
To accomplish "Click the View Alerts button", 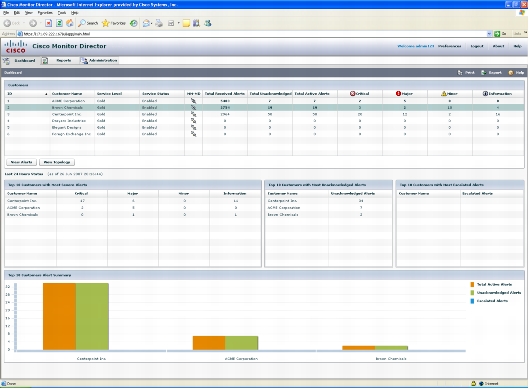I will point(21,162).
